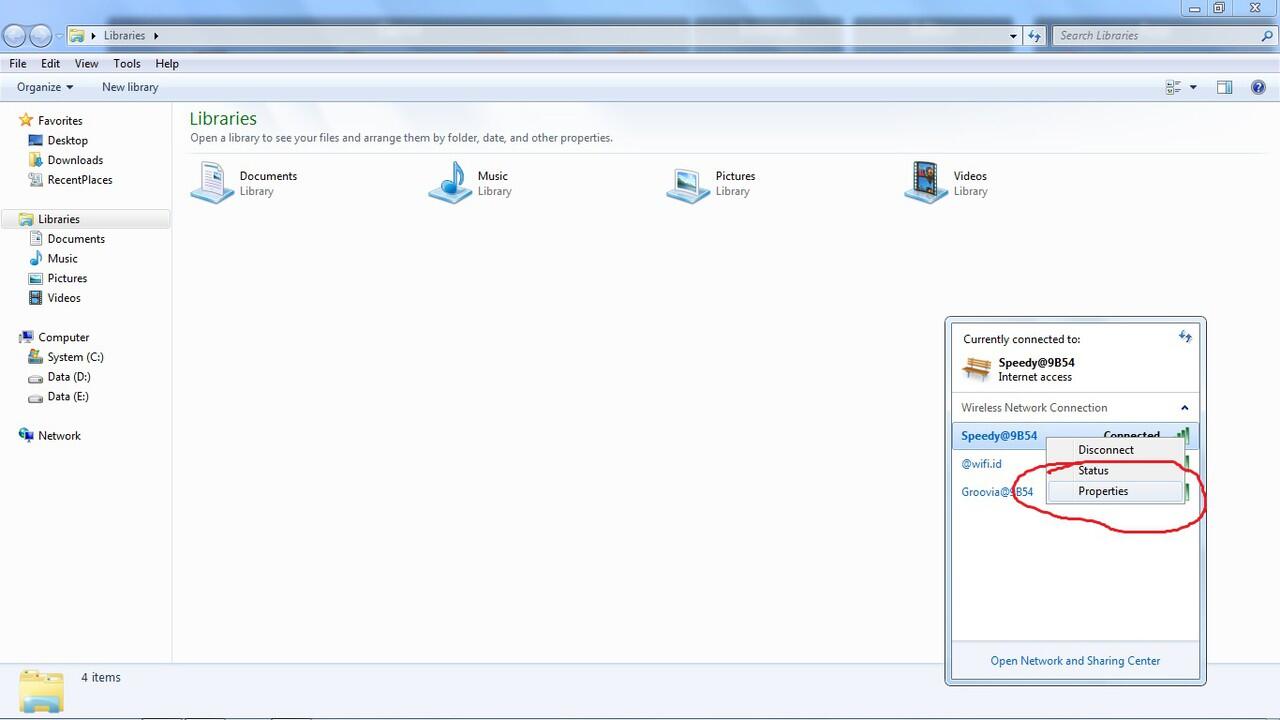1280x720 pixels.
Task: Click the park bench network icon
Action: [x=976, y=369]
